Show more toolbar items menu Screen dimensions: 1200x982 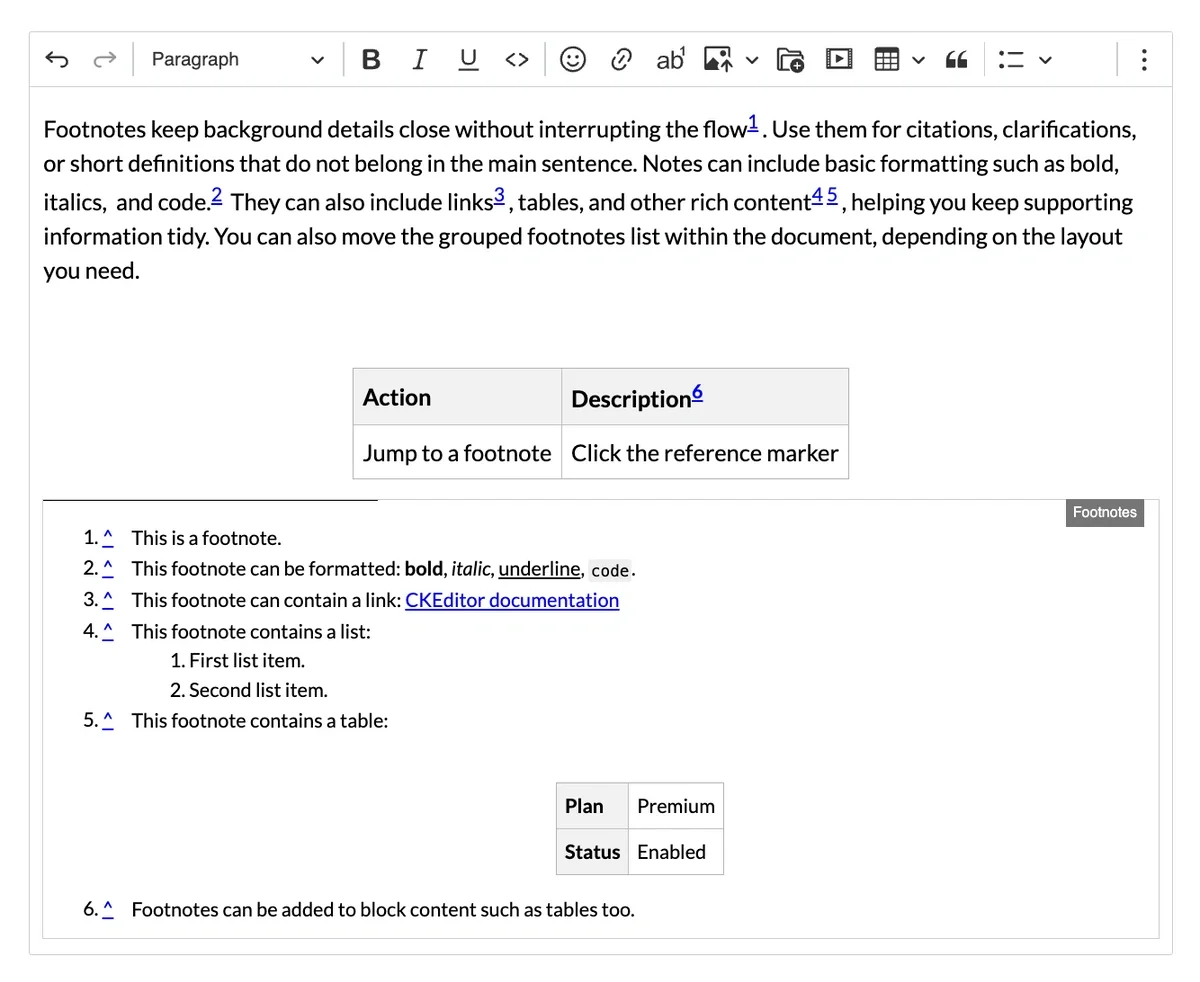coord(1143,60)
